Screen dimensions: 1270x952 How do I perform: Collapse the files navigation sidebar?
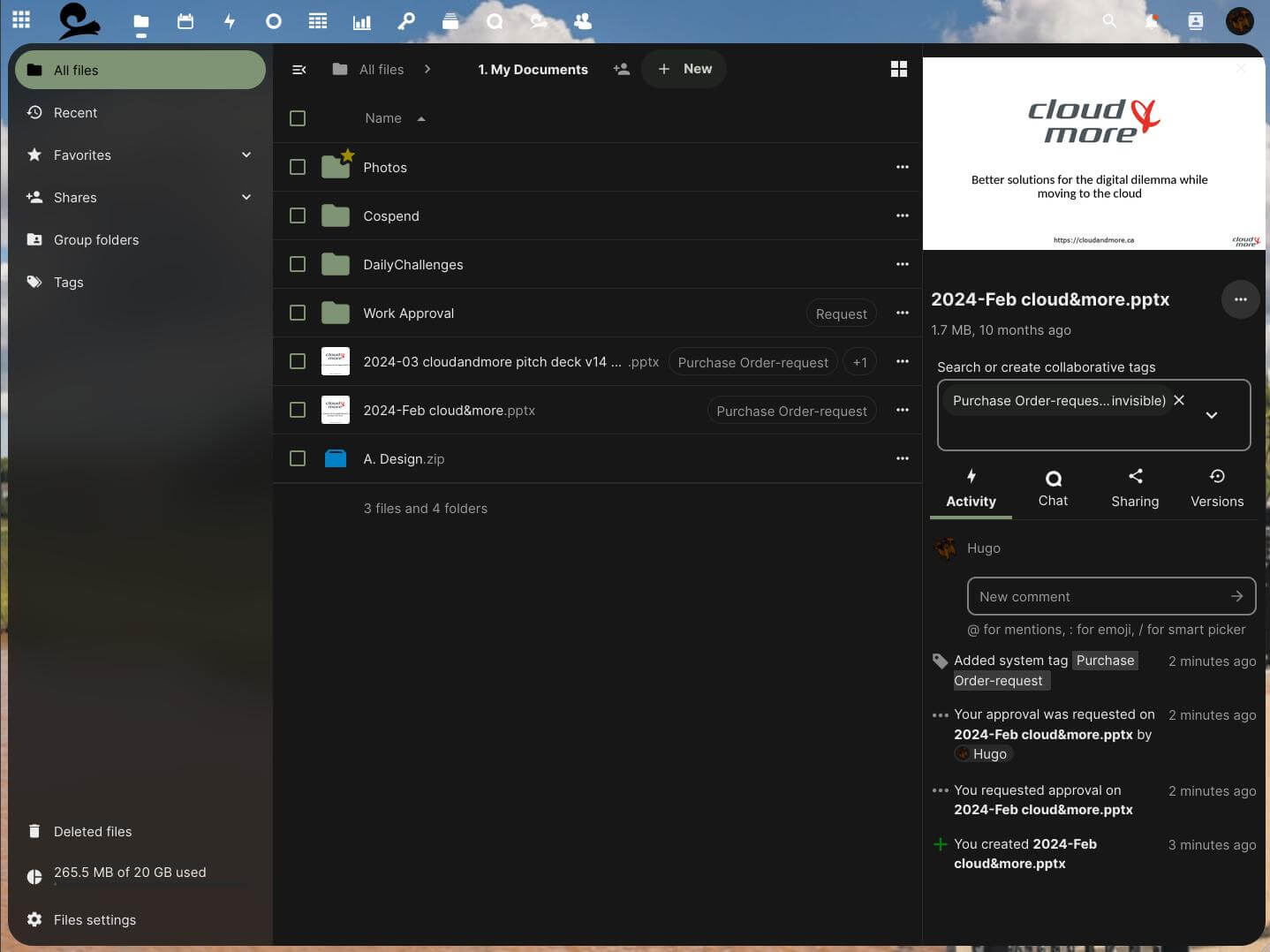[x=299, y=69]
